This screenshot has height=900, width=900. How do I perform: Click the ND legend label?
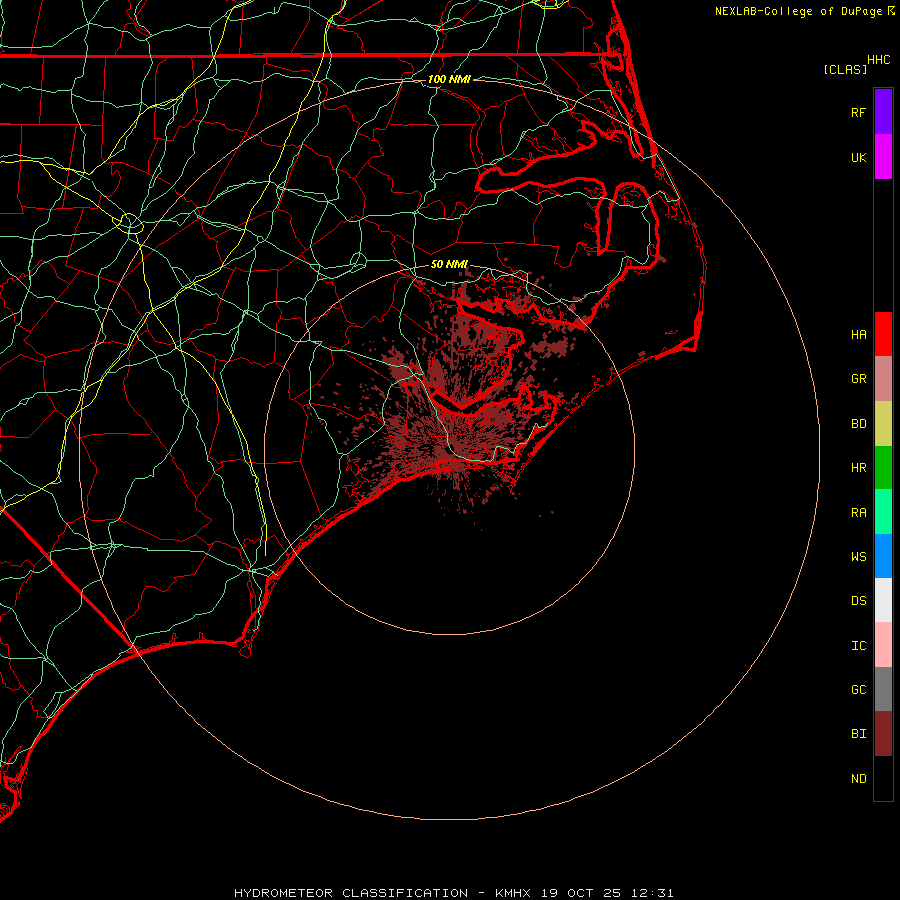pyautogui.click(x=858, y=779)
